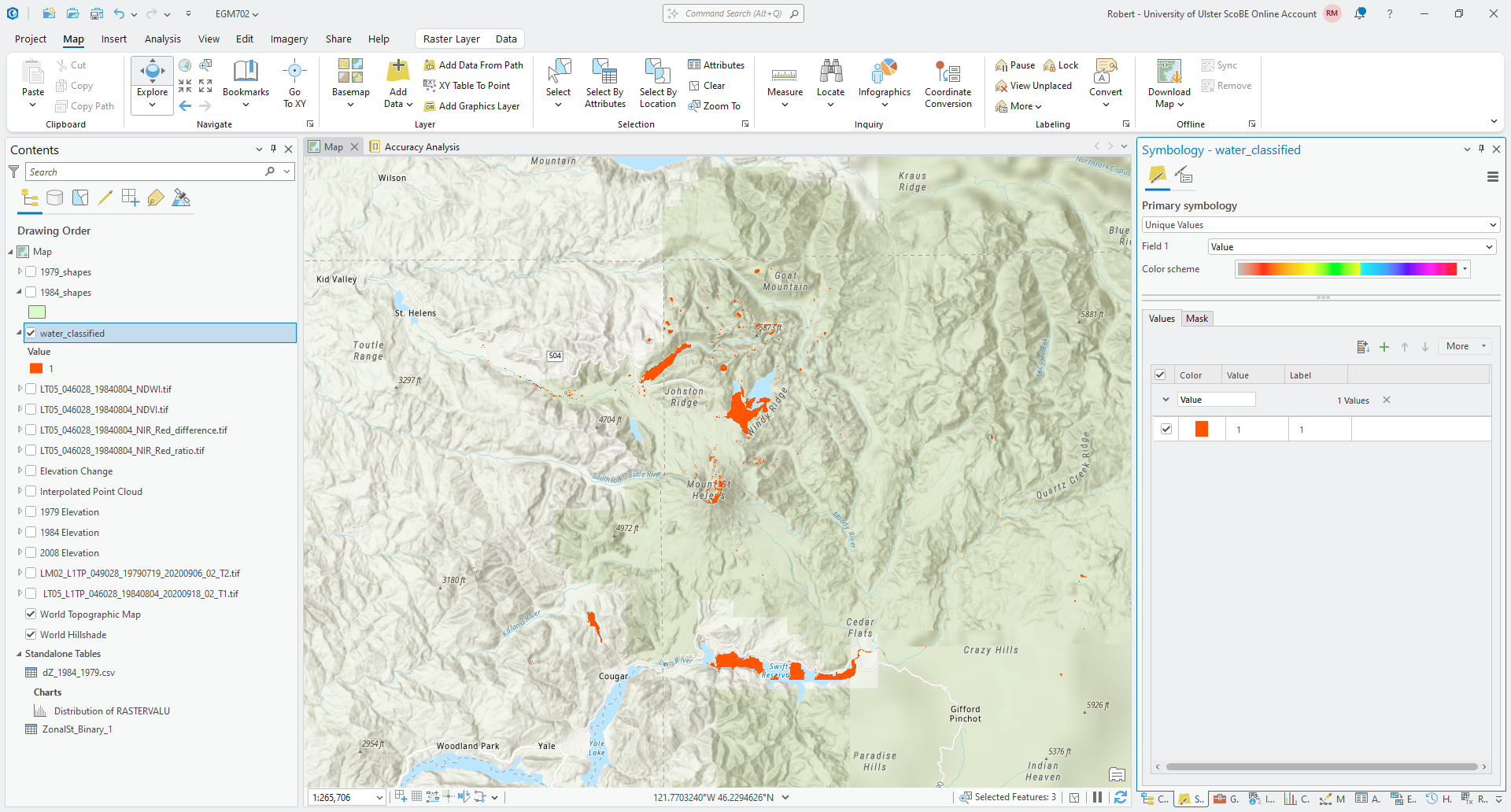Open the Basemap gallery

point(350,72)
